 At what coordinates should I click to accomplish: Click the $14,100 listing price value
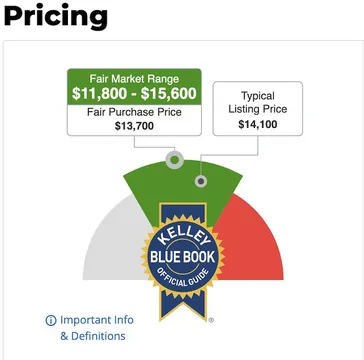[258, 124]
